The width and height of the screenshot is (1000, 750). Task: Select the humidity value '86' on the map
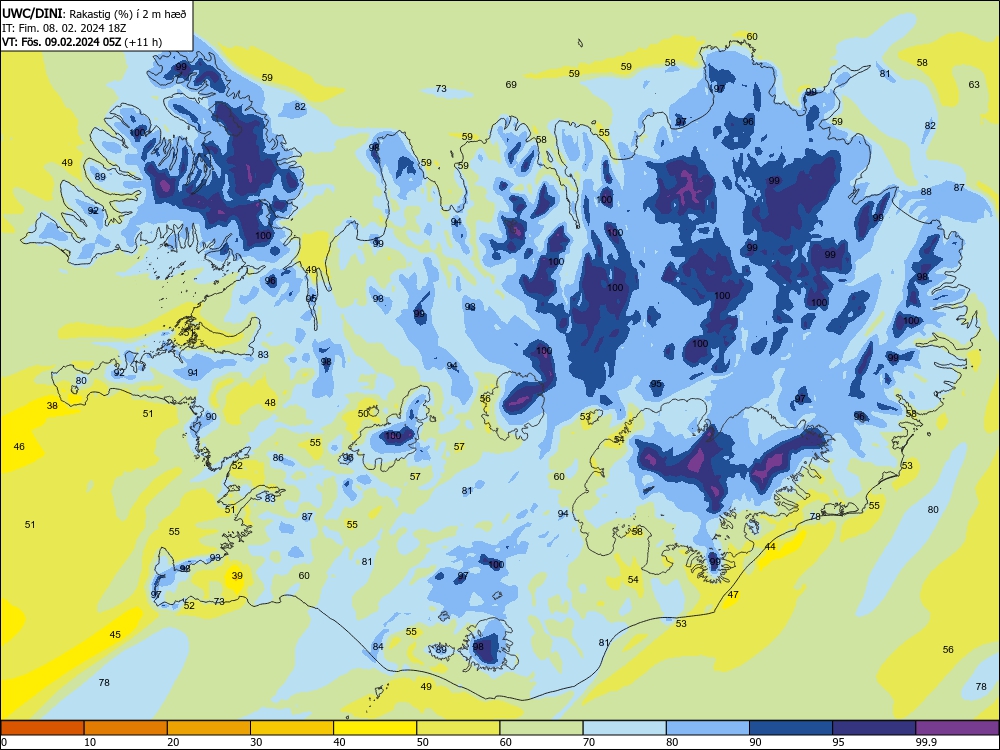(x=278, y=457)
